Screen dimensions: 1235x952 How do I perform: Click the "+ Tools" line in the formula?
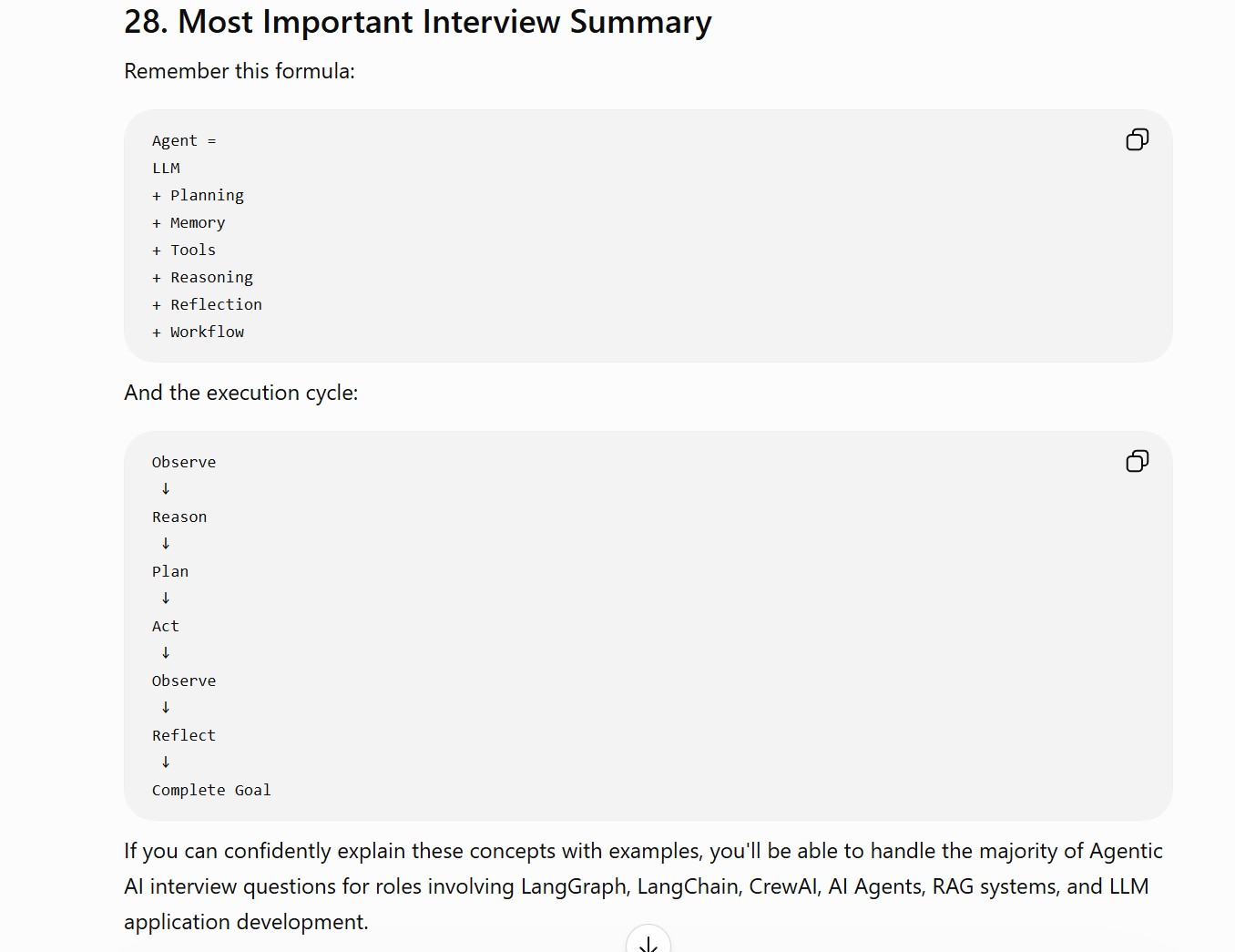coord(184,250)
